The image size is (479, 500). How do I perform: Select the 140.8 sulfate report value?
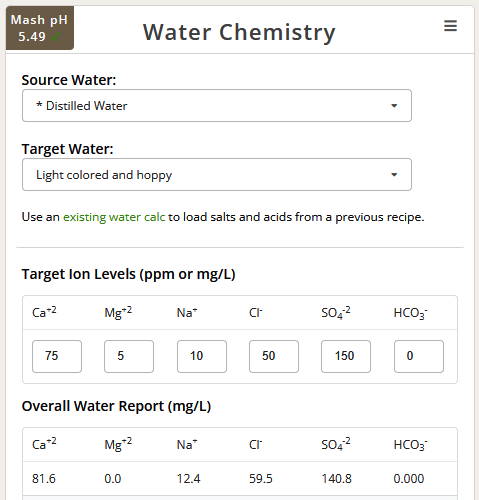(x=336, y=479)
